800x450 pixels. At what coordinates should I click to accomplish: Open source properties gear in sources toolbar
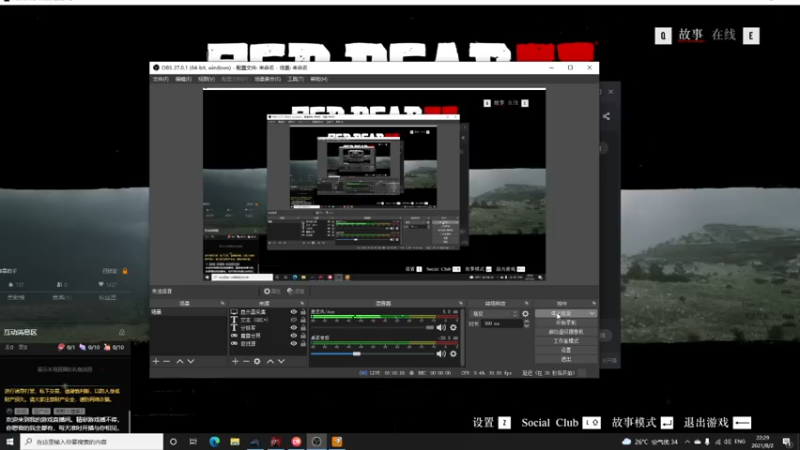pos(257,361)
